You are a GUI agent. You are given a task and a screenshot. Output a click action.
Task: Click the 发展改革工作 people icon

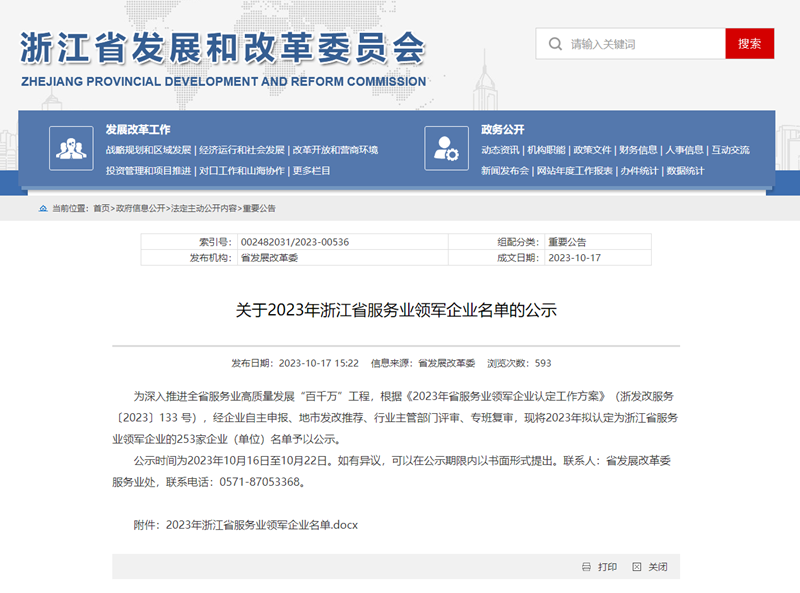[70, 149]
